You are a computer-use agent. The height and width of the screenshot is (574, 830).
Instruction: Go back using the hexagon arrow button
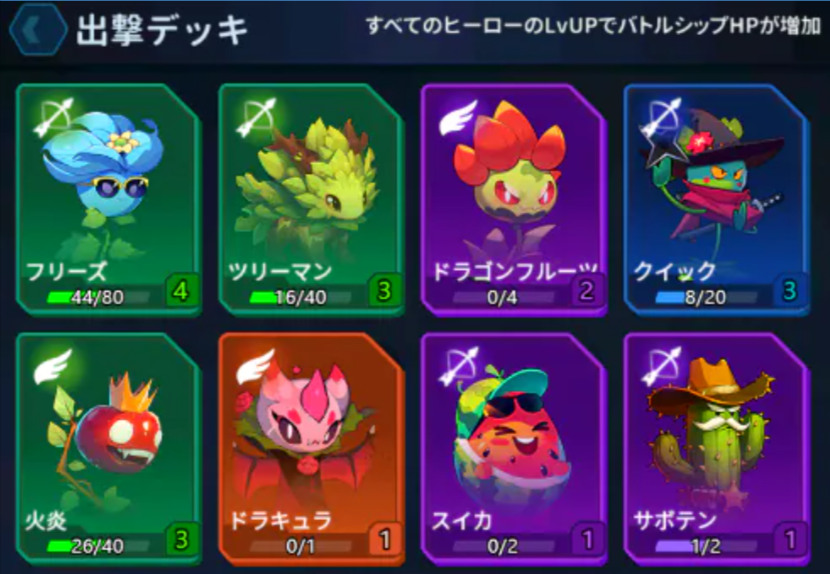[x=38, y=30]
